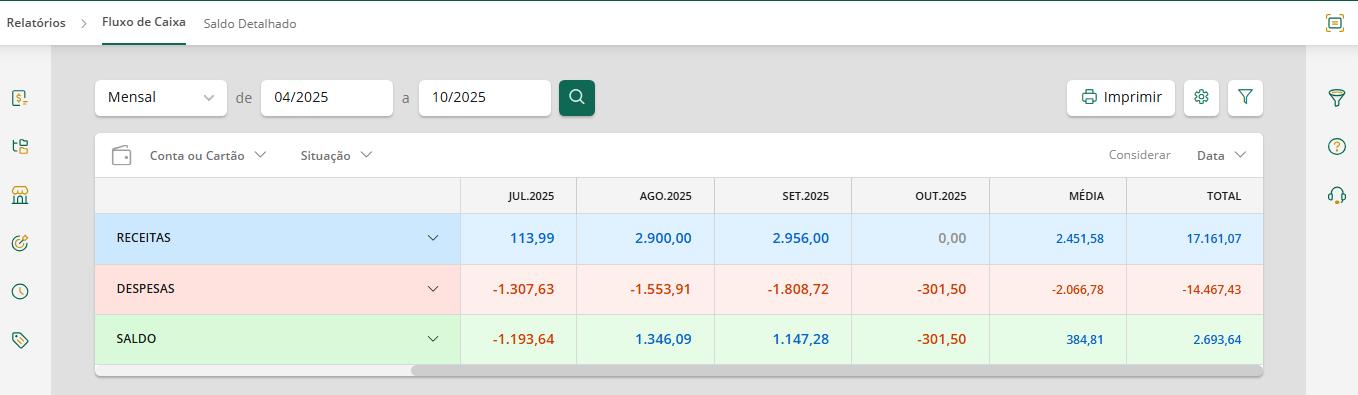
Task: Click the end date field 10/2025
Action: [485, 97]
